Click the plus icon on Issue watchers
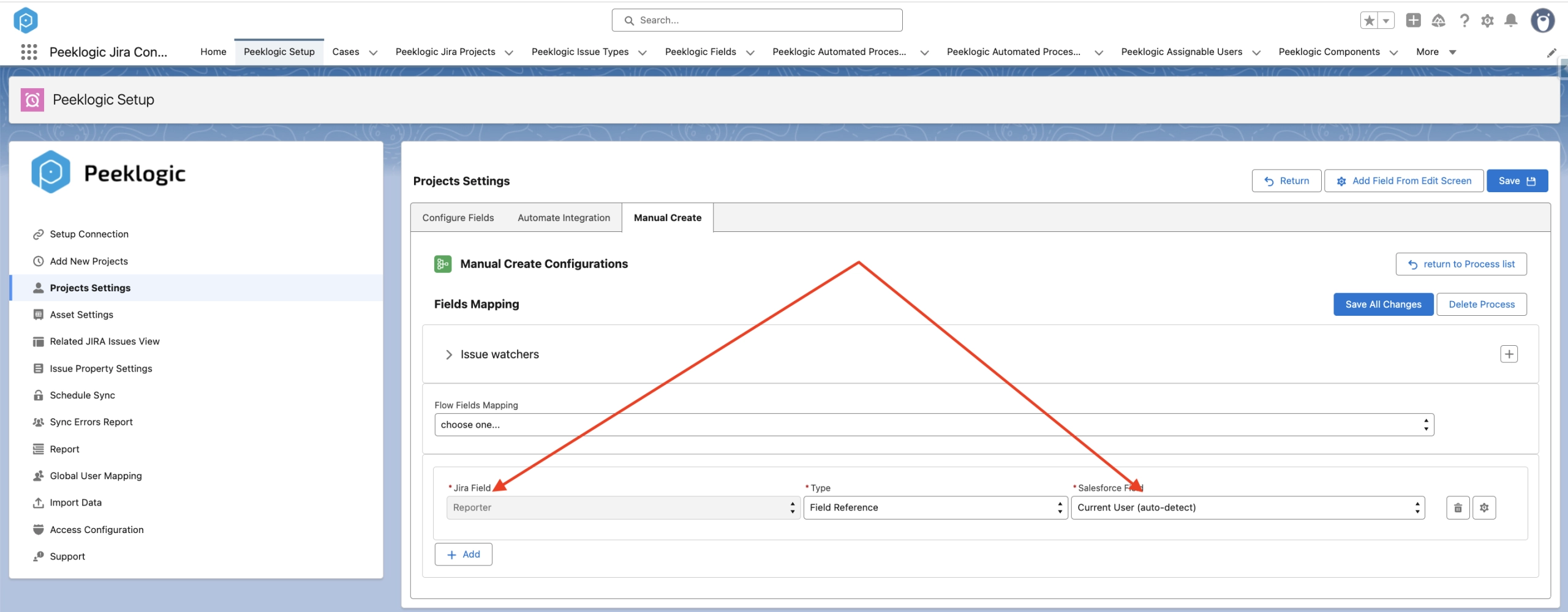 [1509, 354]
